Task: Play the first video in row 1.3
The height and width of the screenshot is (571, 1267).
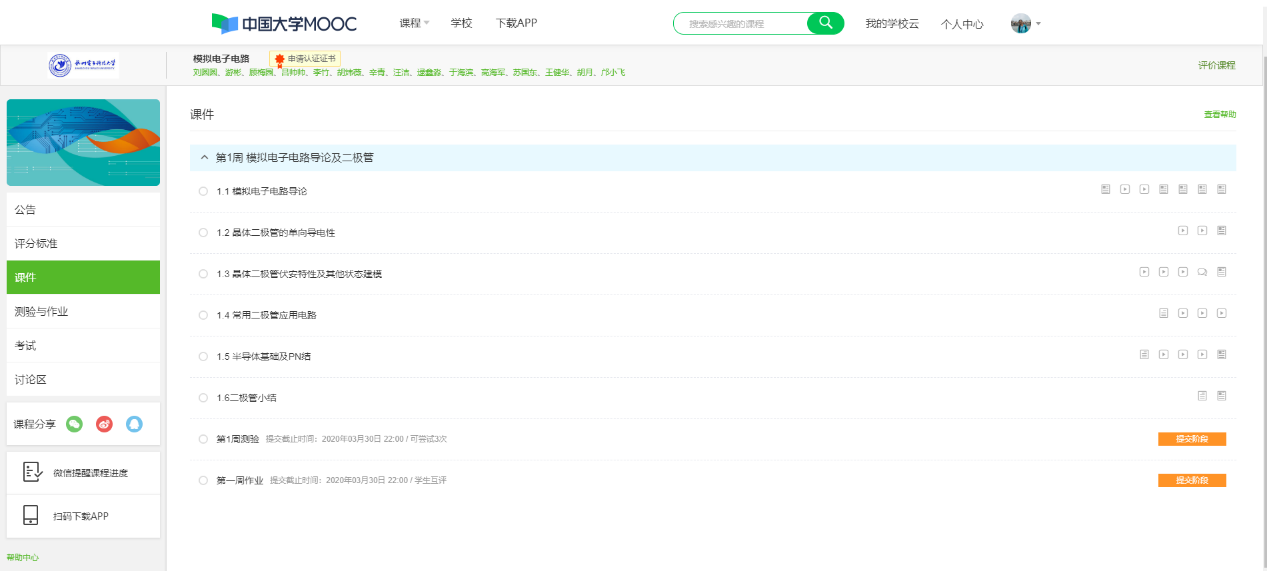Action: (x=1144, y=272)
